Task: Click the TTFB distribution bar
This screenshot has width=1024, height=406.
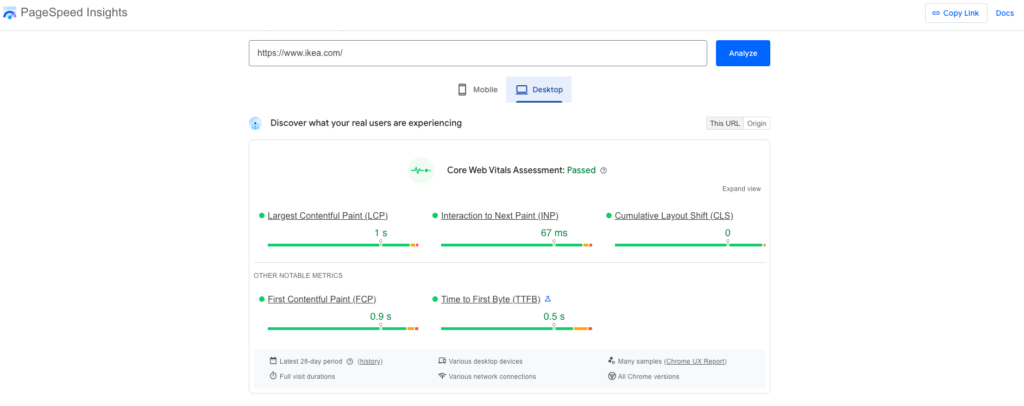Action: pos(517,329)
